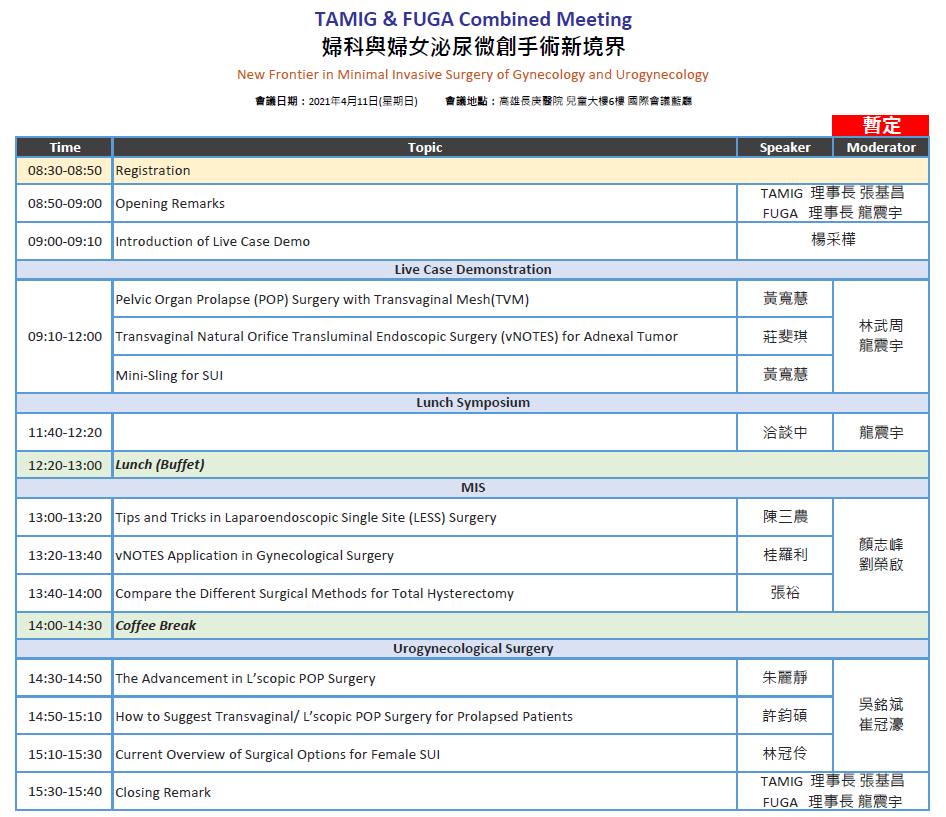Image resolution: width=946 pixels, height=817 pixels.
Task: Click speaker name "陳三農"
Action: tap(785, 517)
